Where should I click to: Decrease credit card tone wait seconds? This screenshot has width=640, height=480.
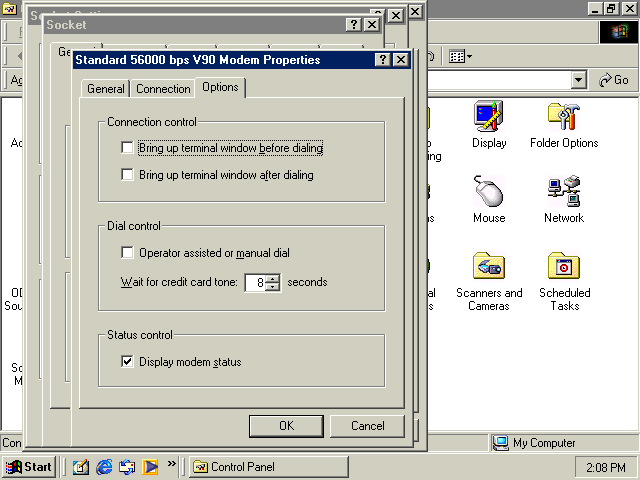(x=273, y=287)
